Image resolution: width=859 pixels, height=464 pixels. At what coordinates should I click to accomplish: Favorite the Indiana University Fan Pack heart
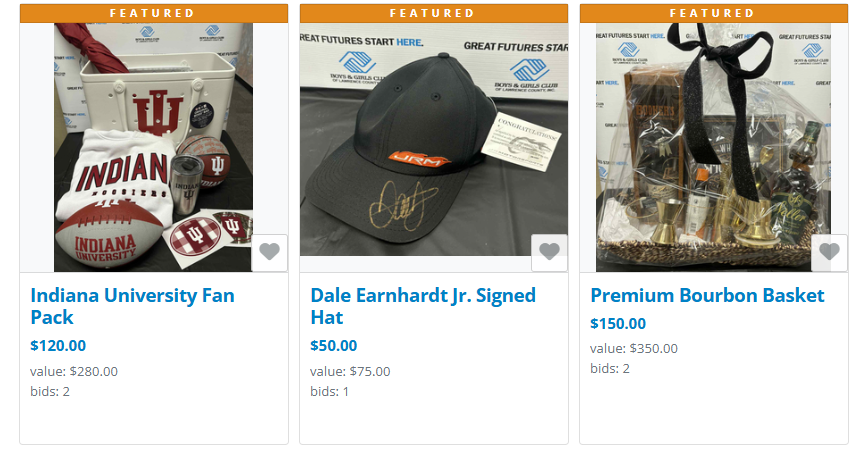269,253
